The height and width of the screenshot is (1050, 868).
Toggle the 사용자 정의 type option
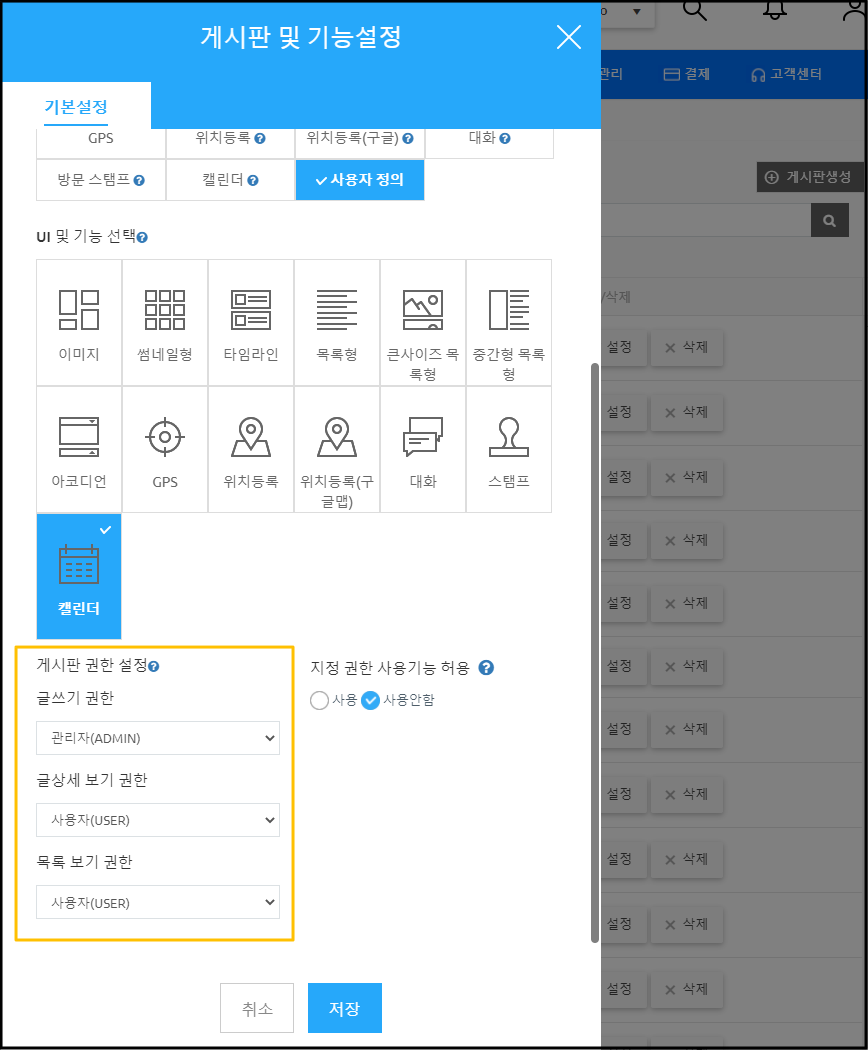[360, 181]
